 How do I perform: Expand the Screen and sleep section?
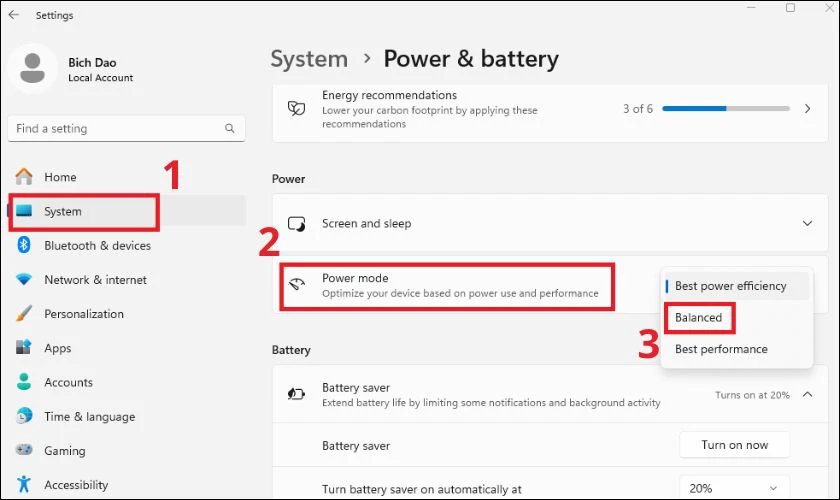coord(807,224)
